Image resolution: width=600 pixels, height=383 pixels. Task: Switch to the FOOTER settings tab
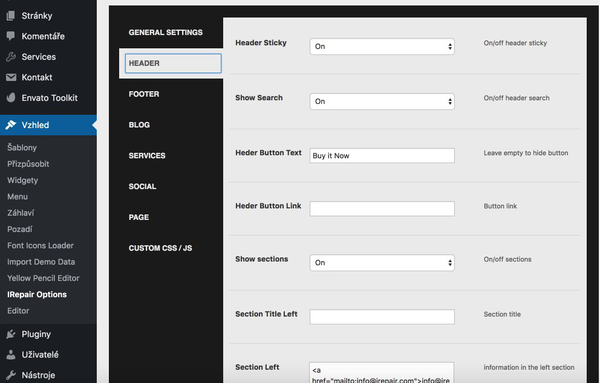point(144,94)
